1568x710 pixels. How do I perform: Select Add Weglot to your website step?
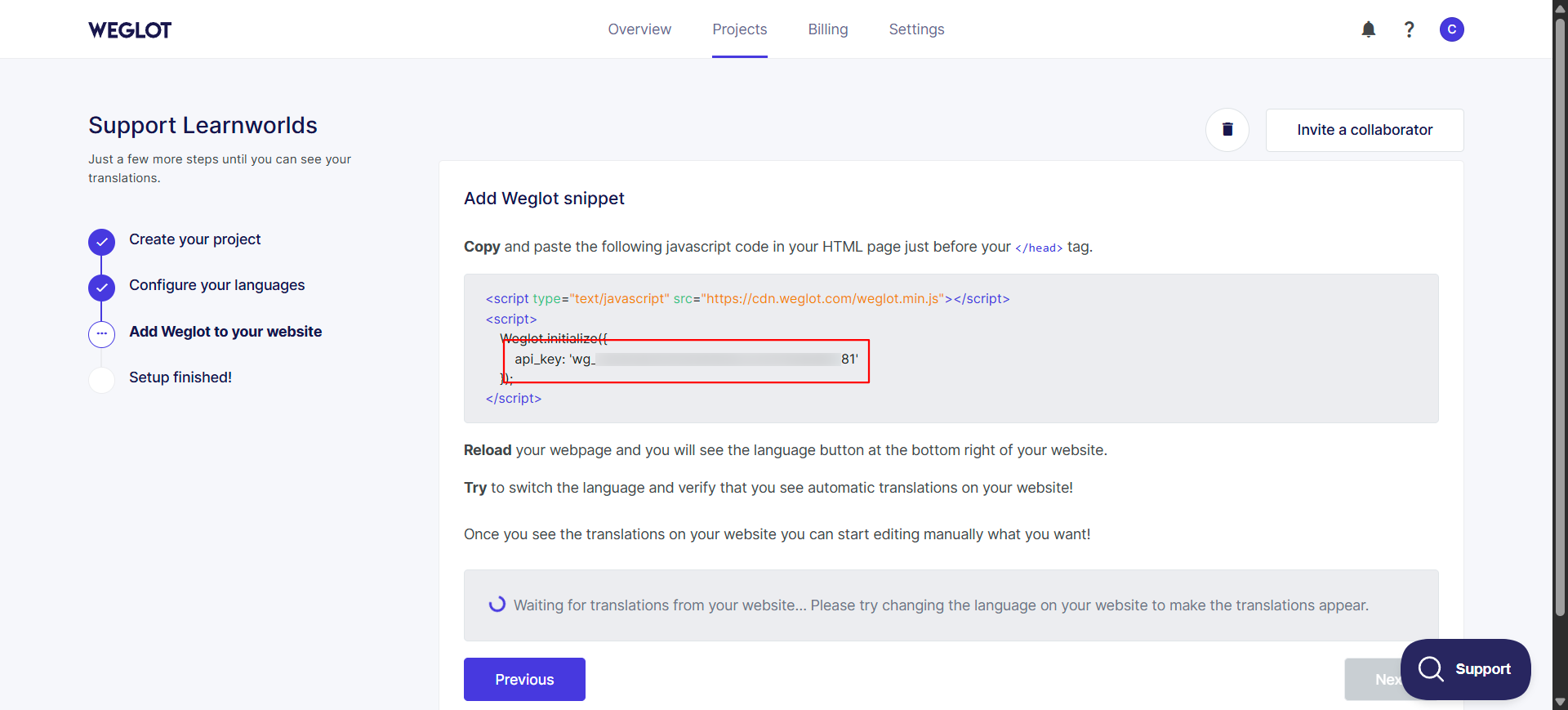tap(225, 332)
